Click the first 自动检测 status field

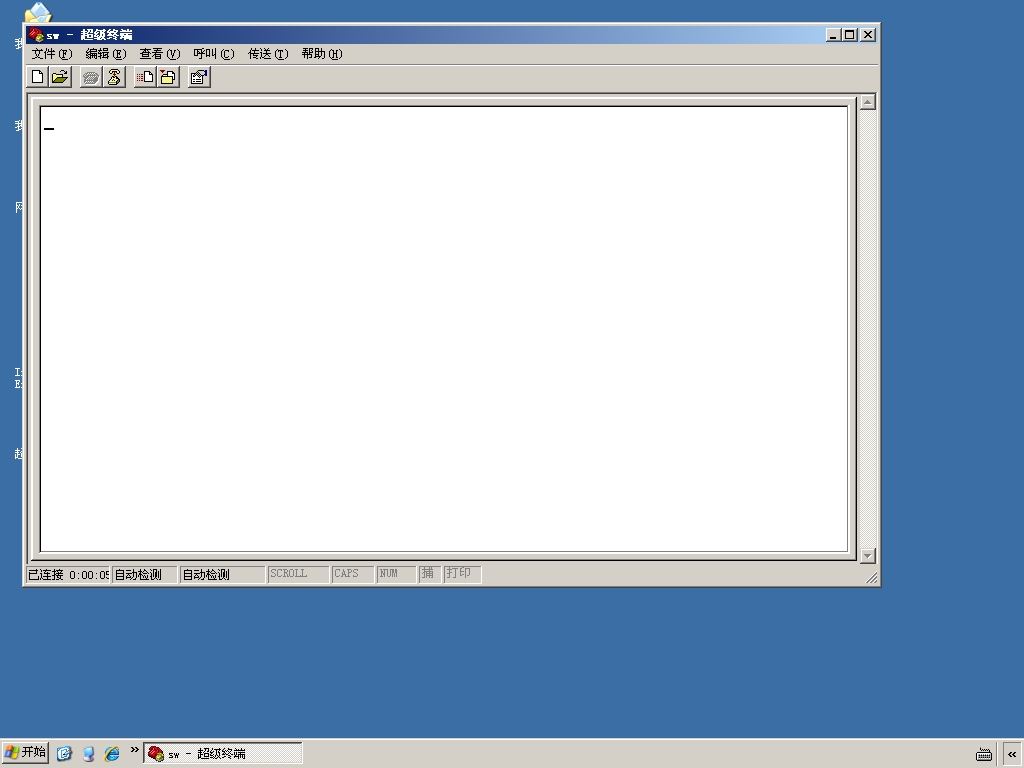point(144,575)
